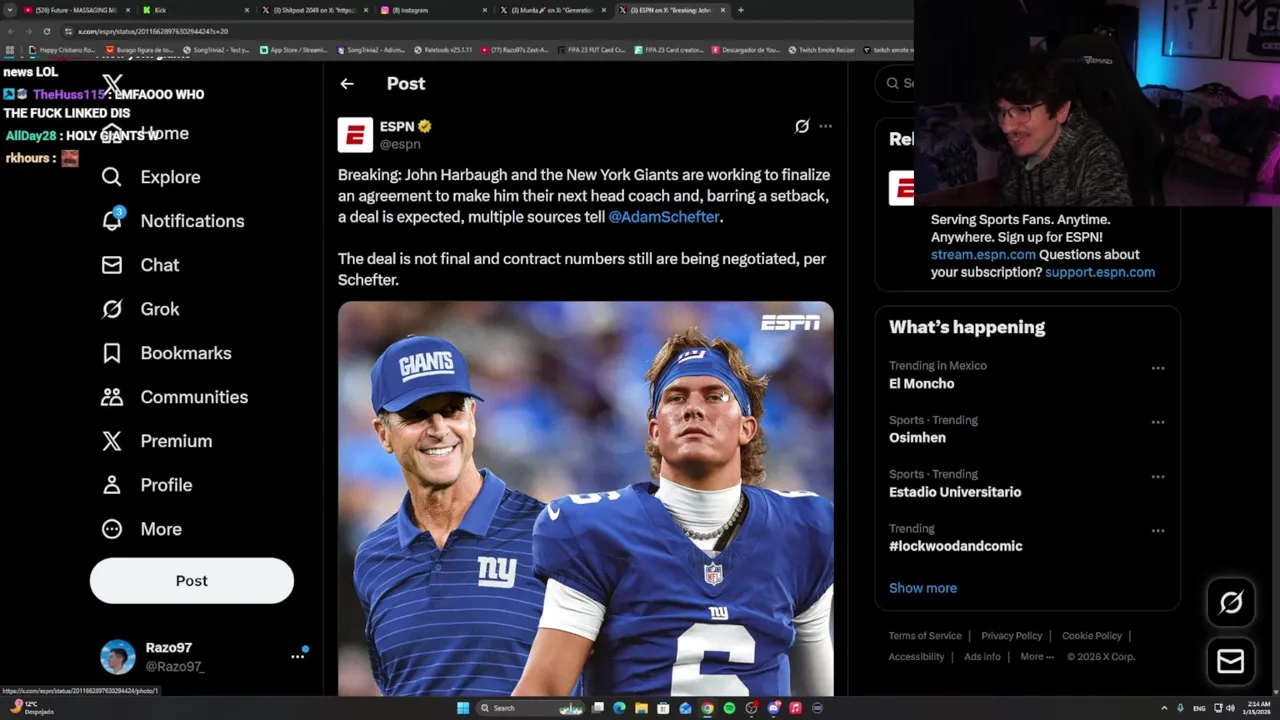Image resolution: width=1280 pixels, height=720 pixels.
Task: Open the Windows Start menu
Action: click(x=463, y=708)
